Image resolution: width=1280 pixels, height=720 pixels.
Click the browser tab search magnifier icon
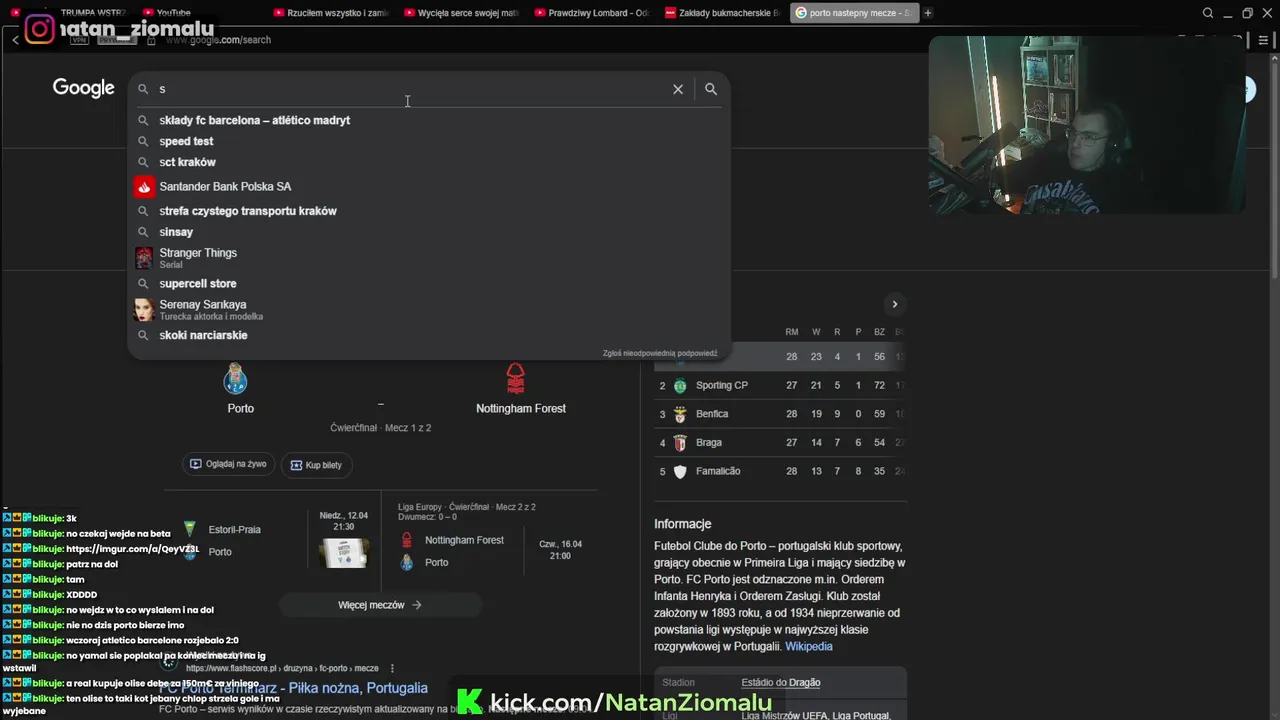[1208, 13]
